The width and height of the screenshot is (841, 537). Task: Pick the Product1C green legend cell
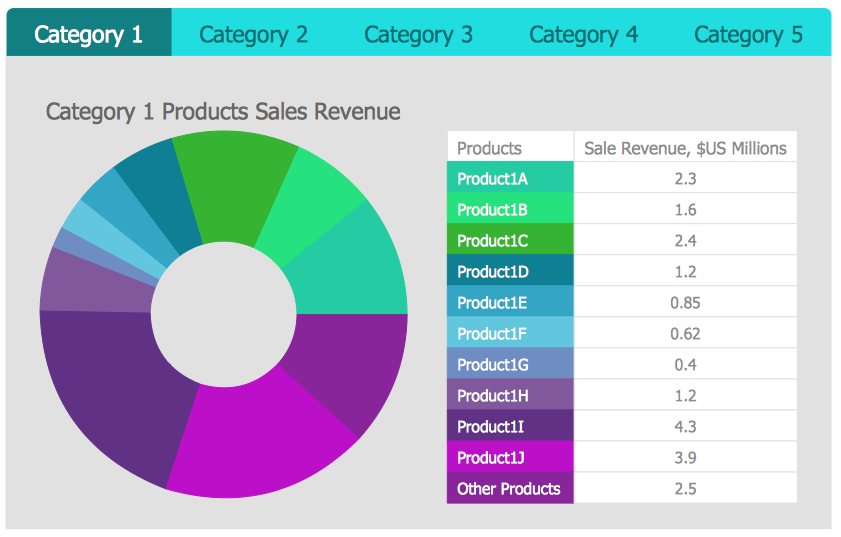click(x=510, y=241)
